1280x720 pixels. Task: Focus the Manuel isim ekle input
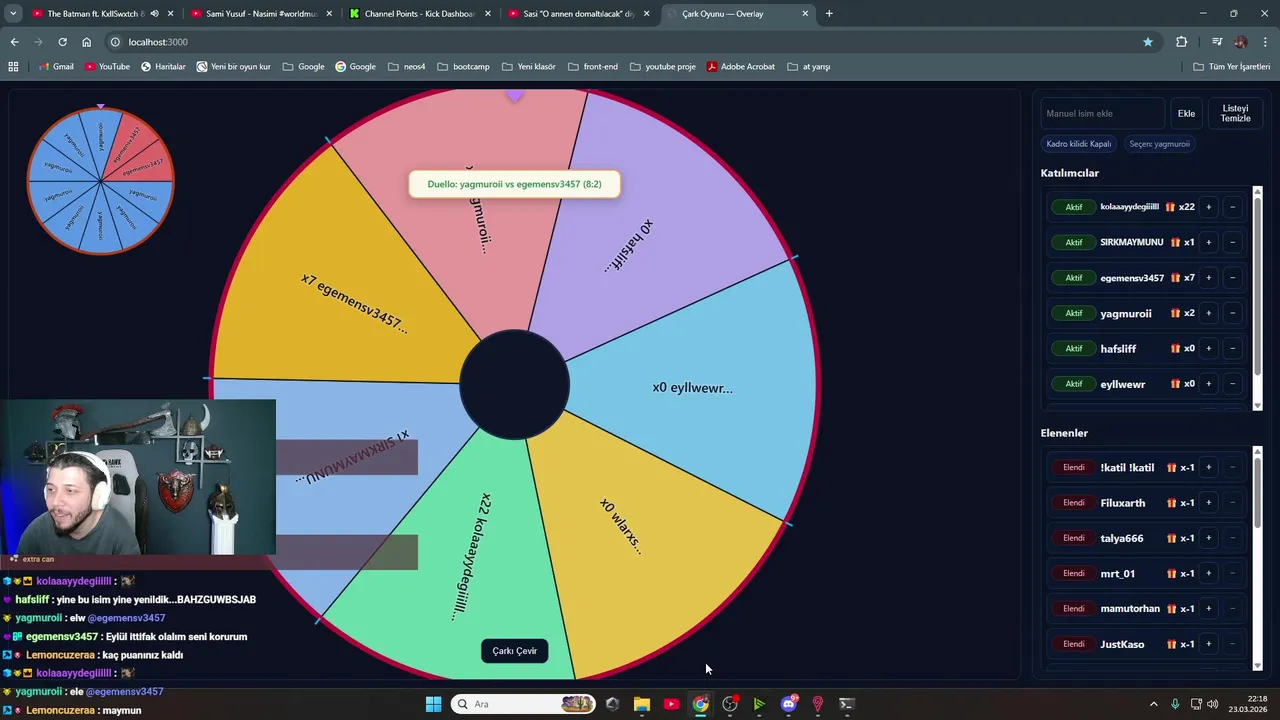(x=1103, y=114)
